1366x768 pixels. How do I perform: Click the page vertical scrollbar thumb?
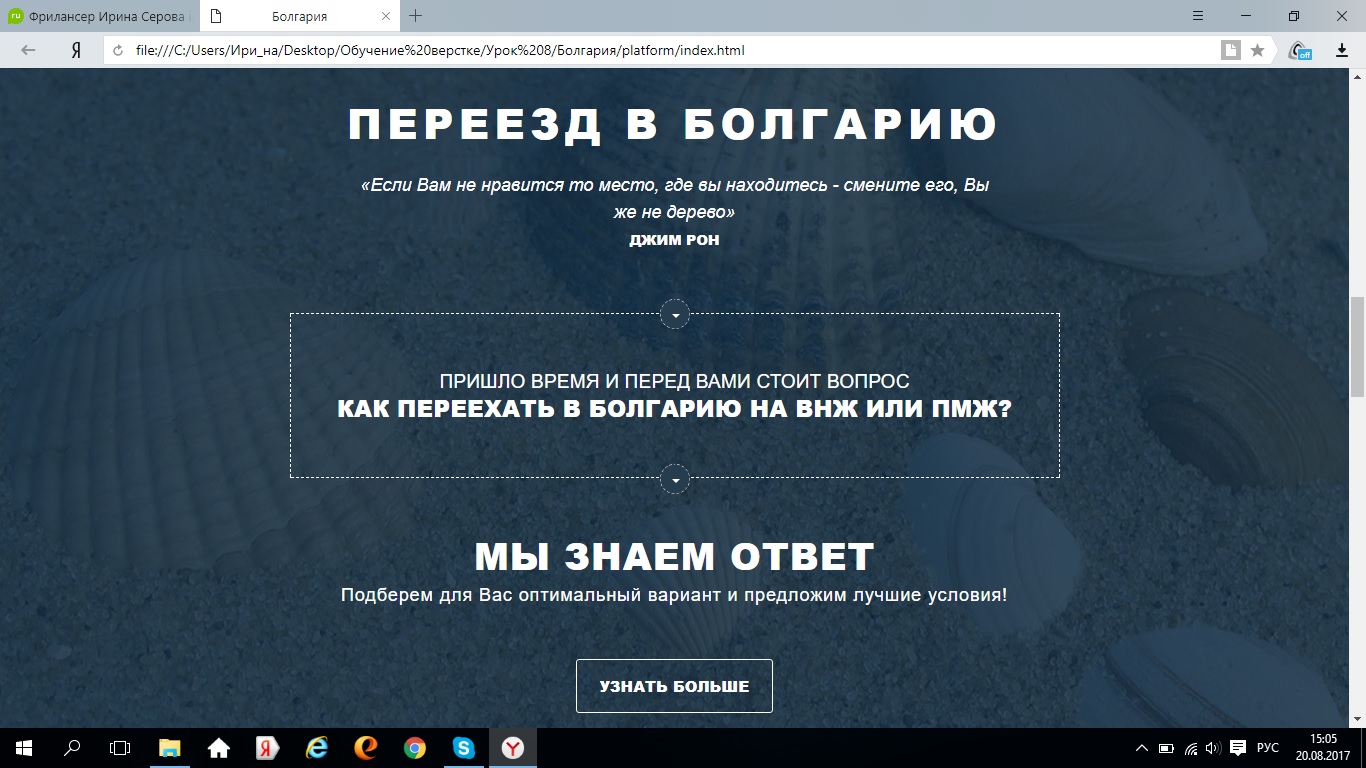pos(1357,347)
